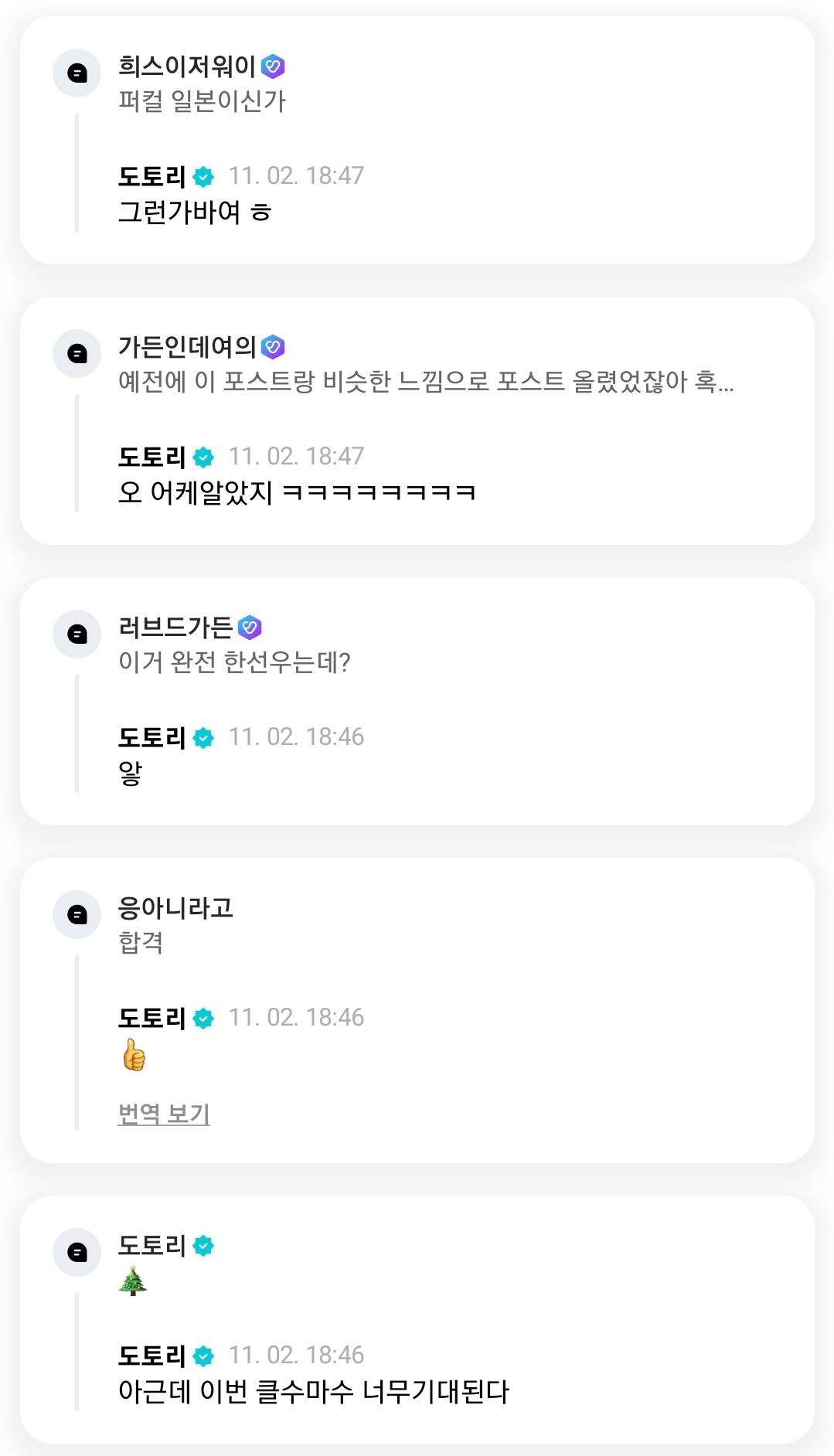834x1456 pixels.
Task: Click the thumbs up emoji reply
Action: (x=134, y=1055)
